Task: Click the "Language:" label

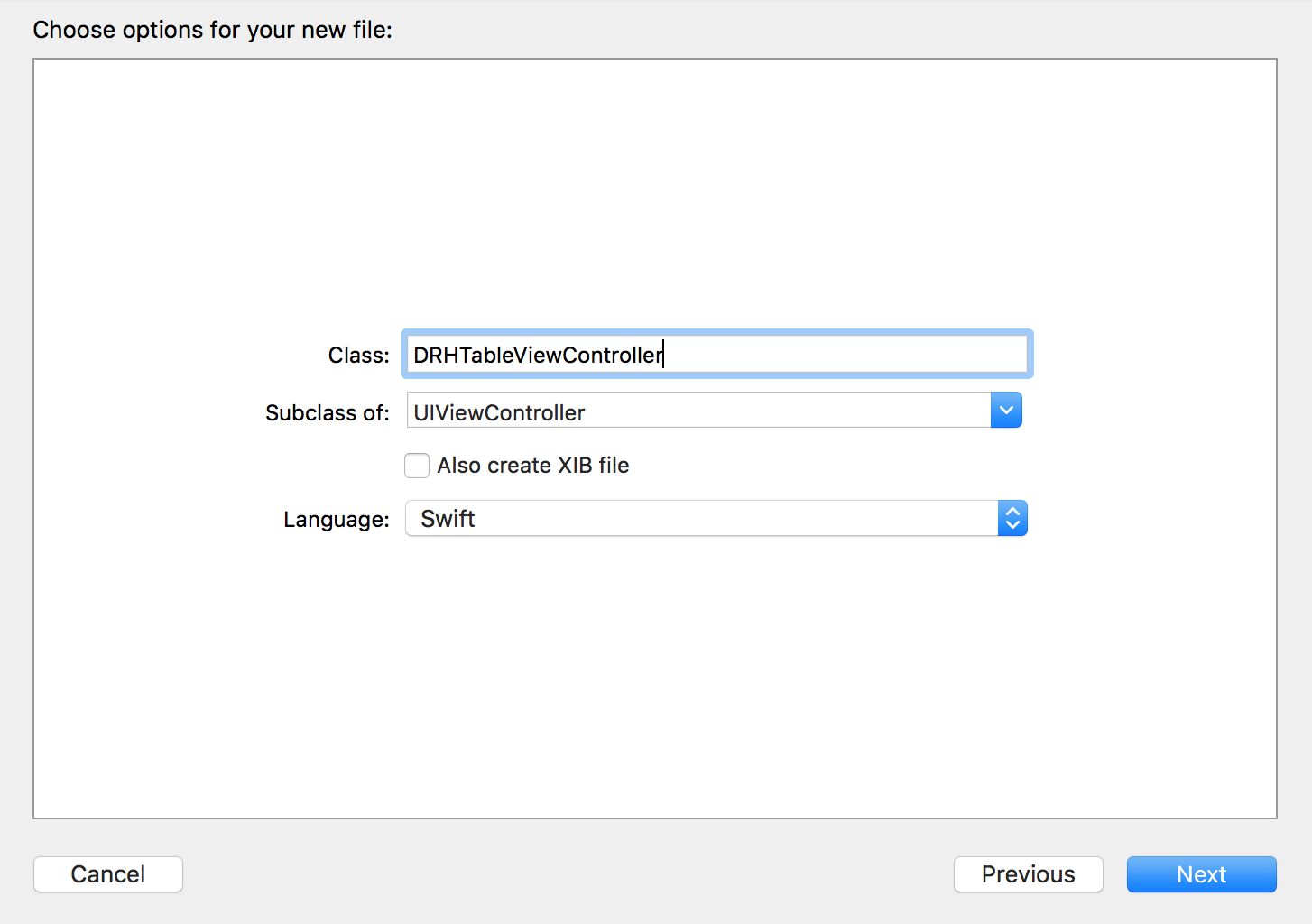Action: 337,520
